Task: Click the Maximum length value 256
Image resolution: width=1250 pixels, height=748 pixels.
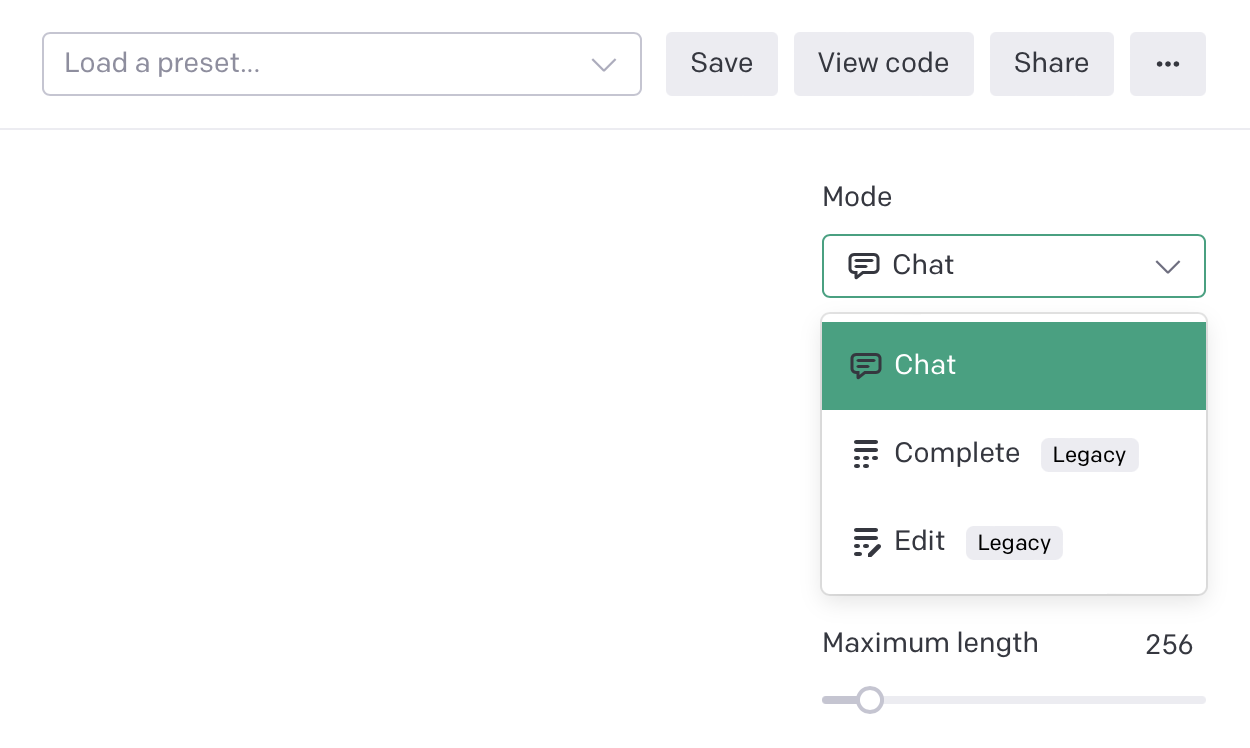Action: (x=1169, y=645)
